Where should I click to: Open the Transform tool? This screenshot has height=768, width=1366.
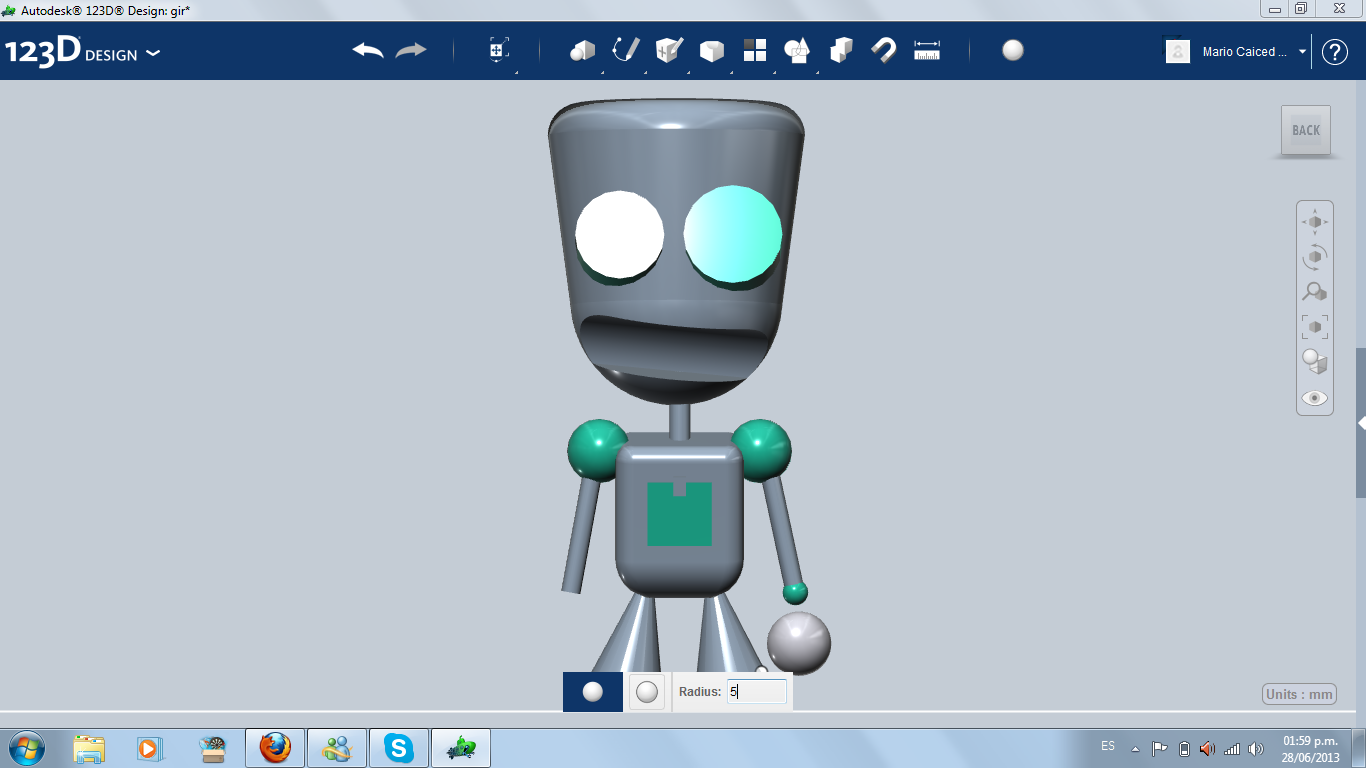point(499,50)
